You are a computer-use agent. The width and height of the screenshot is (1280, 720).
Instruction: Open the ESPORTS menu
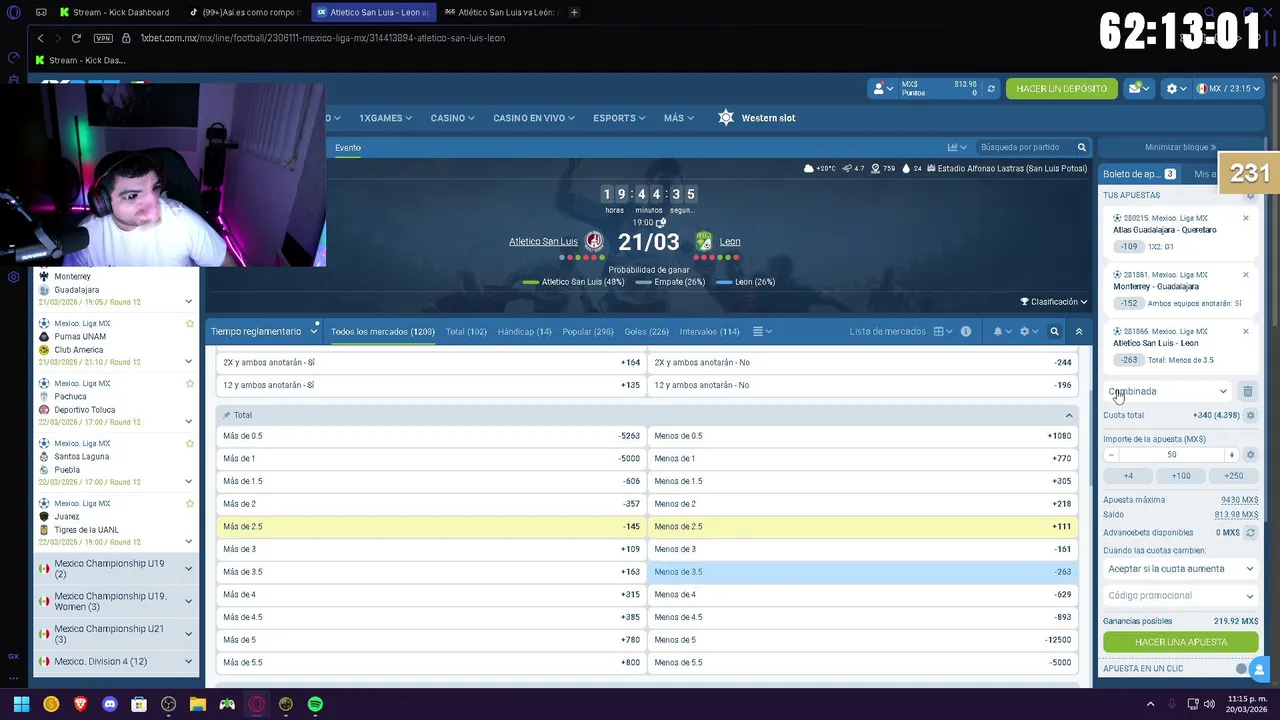[x=619, y=118]
